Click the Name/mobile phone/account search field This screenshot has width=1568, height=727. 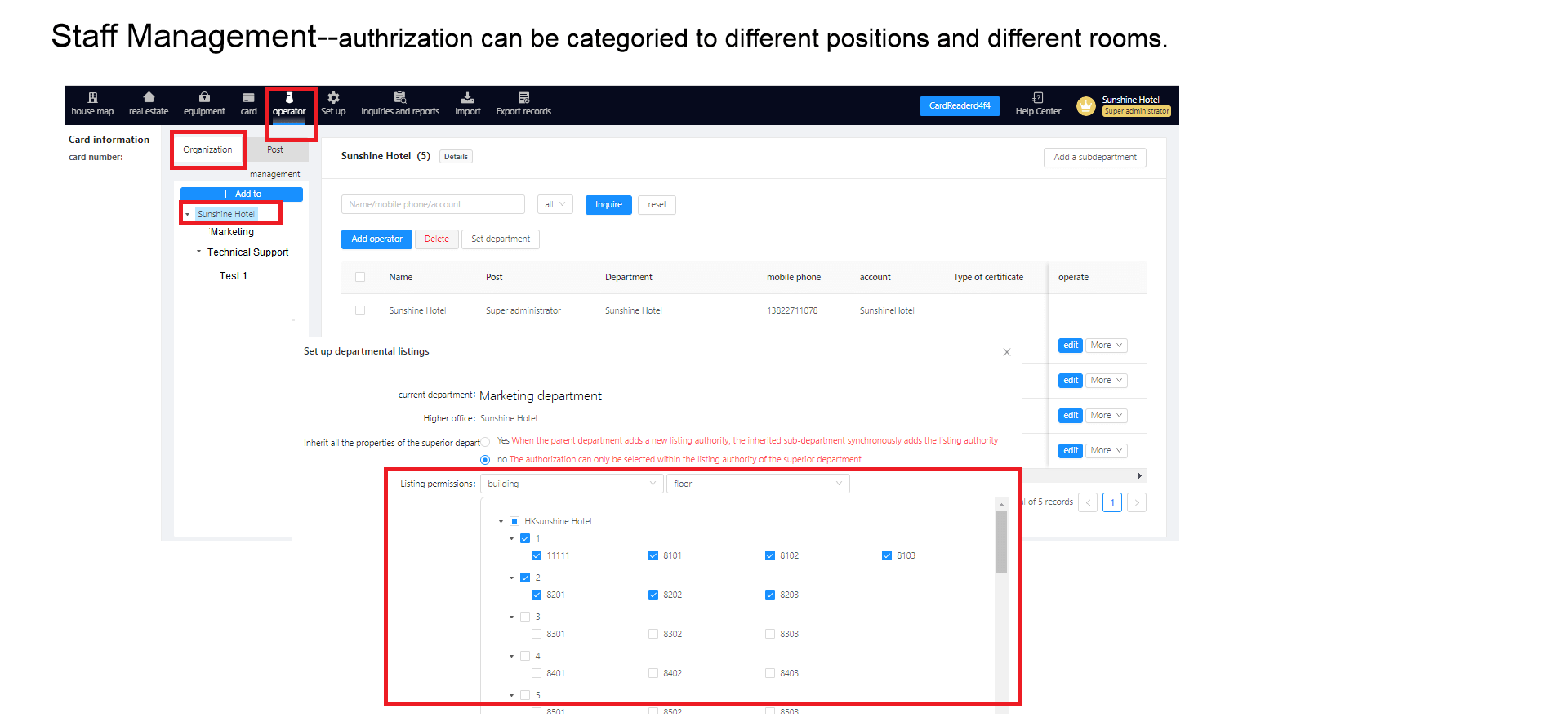point(433,204)
